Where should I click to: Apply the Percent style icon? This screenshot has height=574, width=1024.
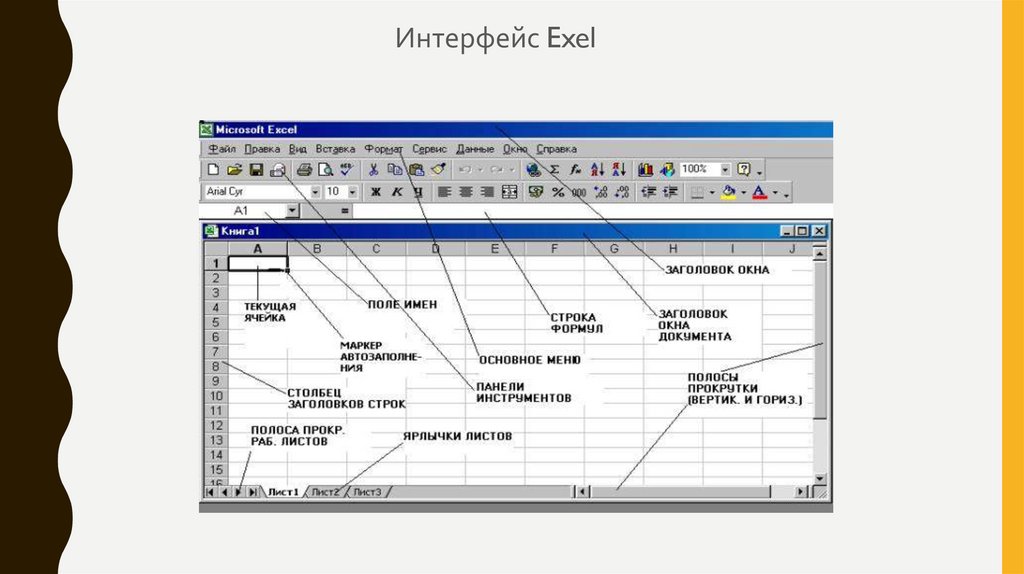(558, 192)
